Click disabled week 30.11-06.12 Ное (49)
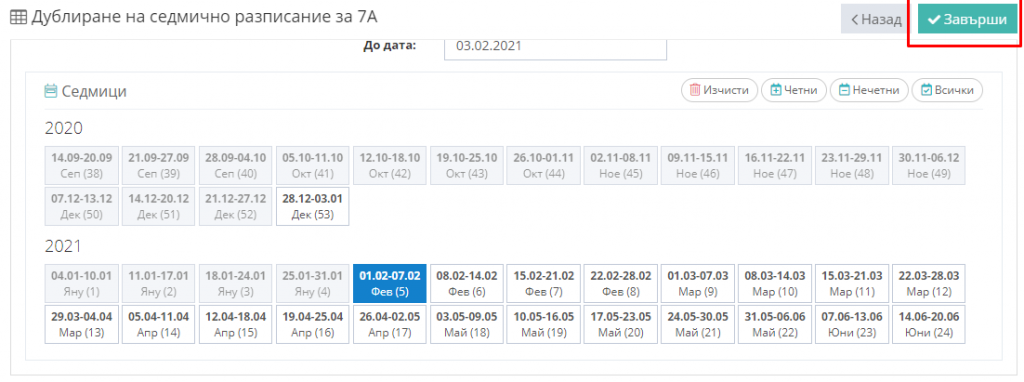This screenshot has height=382, width=1024. pos(929,165)
